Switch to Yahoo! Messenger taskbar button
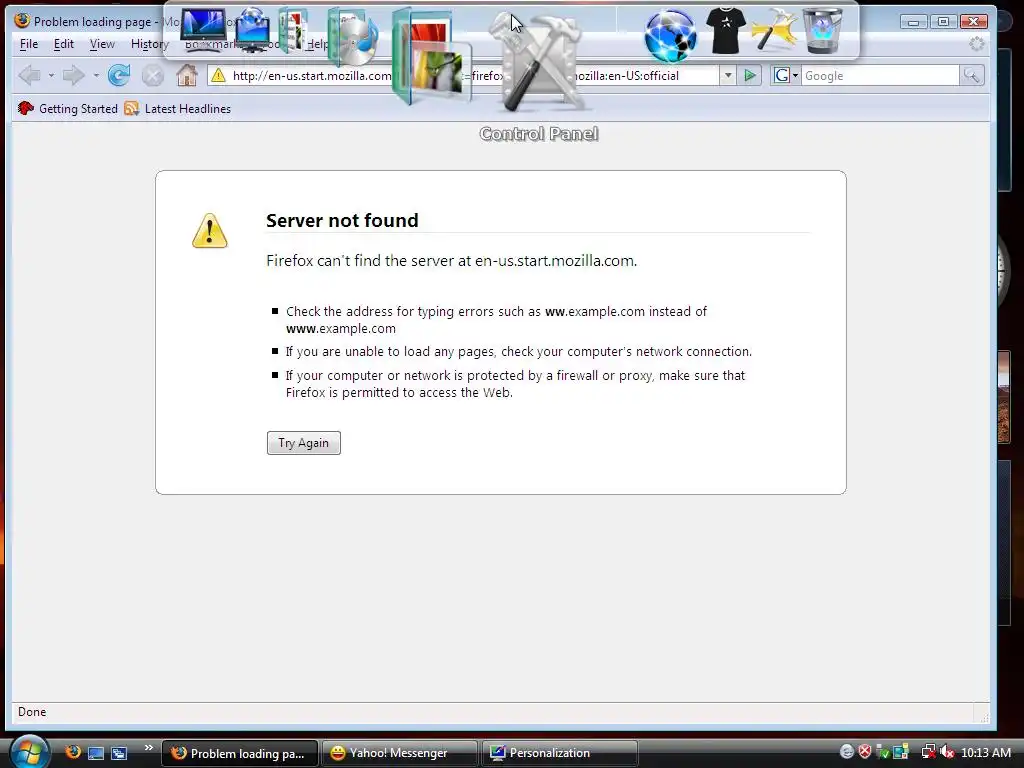 [399, 753]
